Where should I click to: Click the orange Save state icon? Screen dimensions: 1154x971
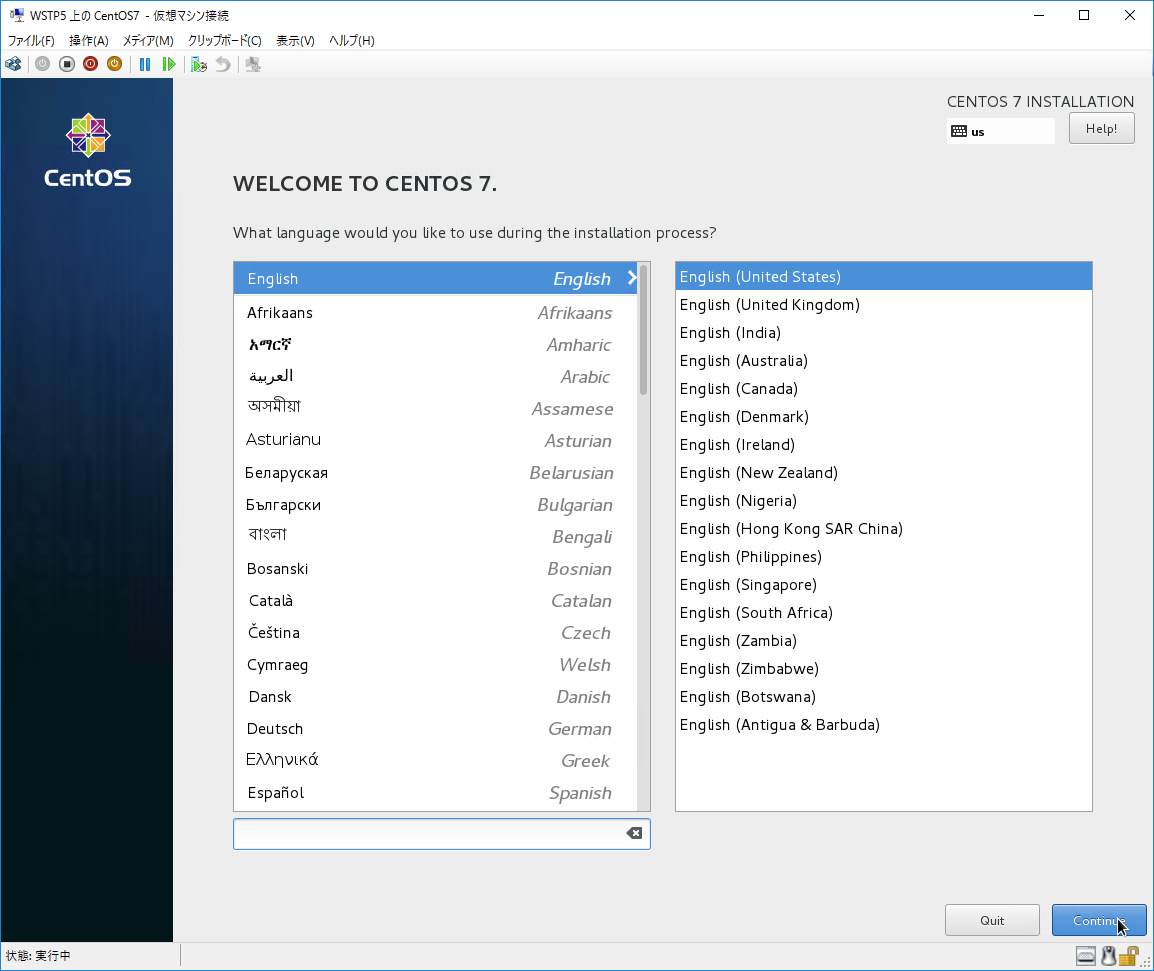tap(114, 64)
